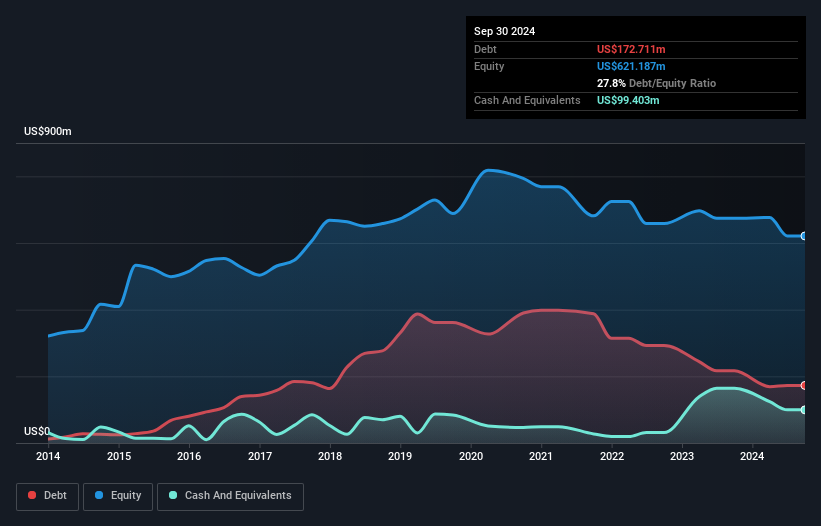Click the teal Cash endpoint marker
821x526 pixels.
[804, 410]
